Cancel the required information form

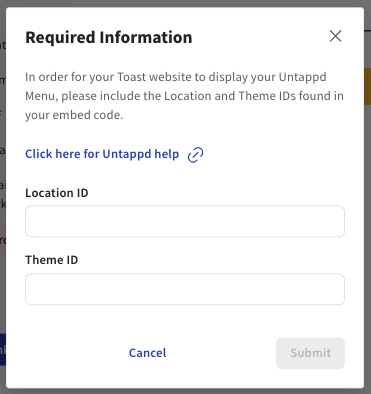pos(147,353)
